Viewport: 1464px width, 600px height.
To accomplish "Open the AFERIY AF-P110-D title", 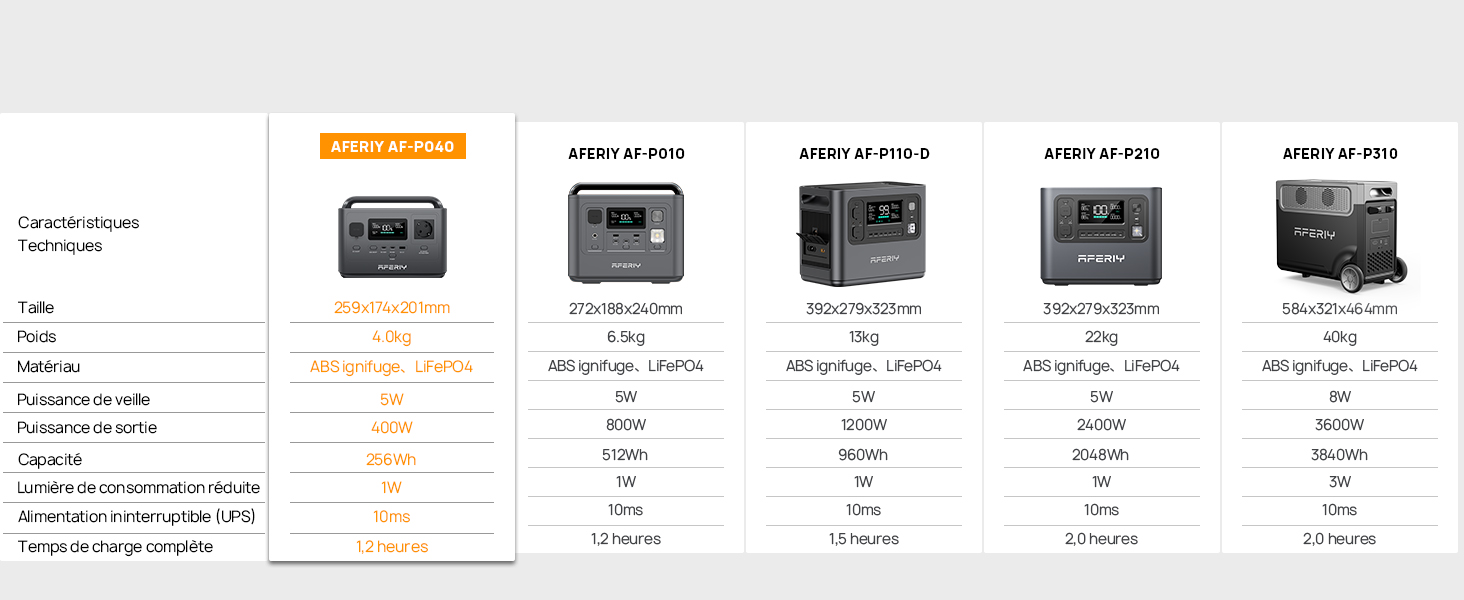I will click(864, 154).
